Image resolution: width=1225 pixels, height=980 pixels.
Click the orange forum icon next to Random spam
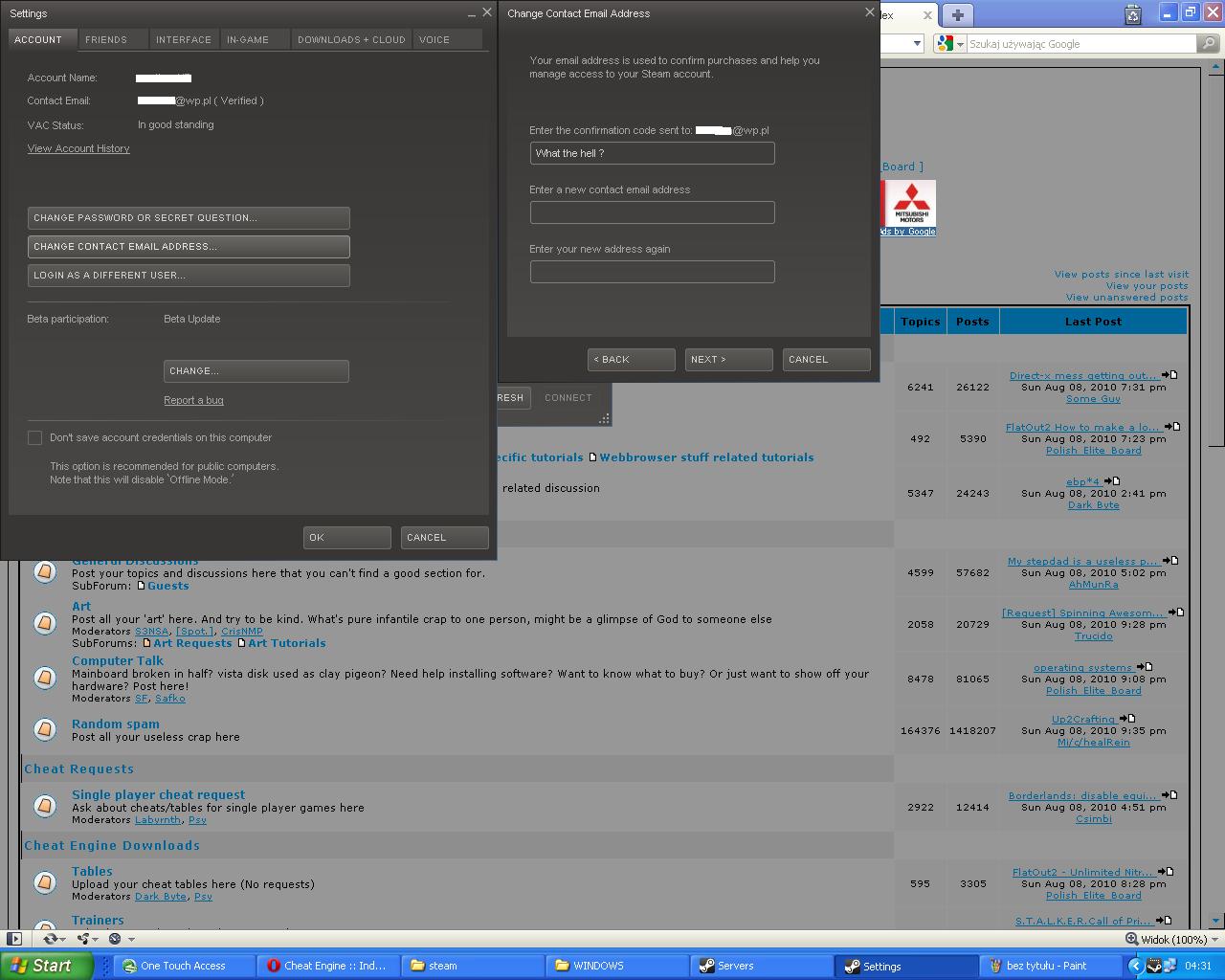click(45, 729)
